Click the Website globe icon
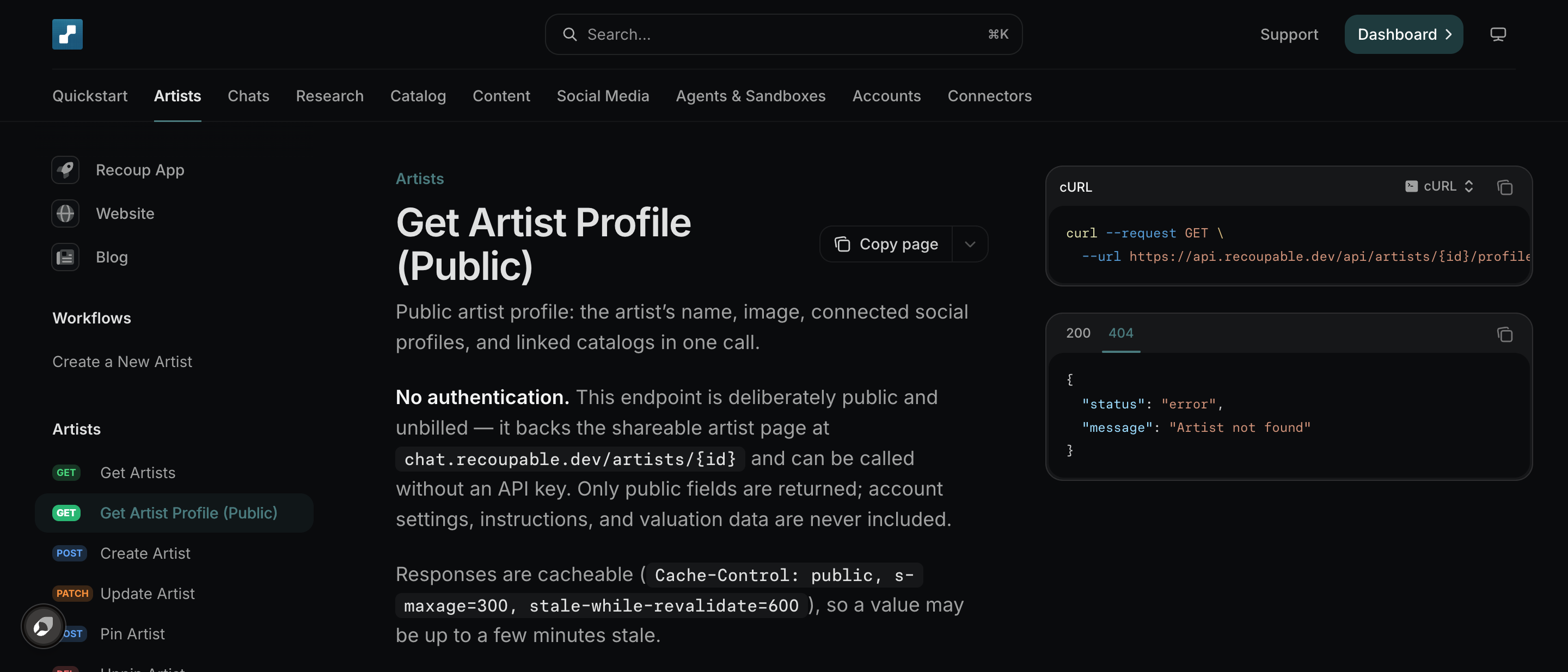Screen dimensions: 1568x672 [65, 213]
